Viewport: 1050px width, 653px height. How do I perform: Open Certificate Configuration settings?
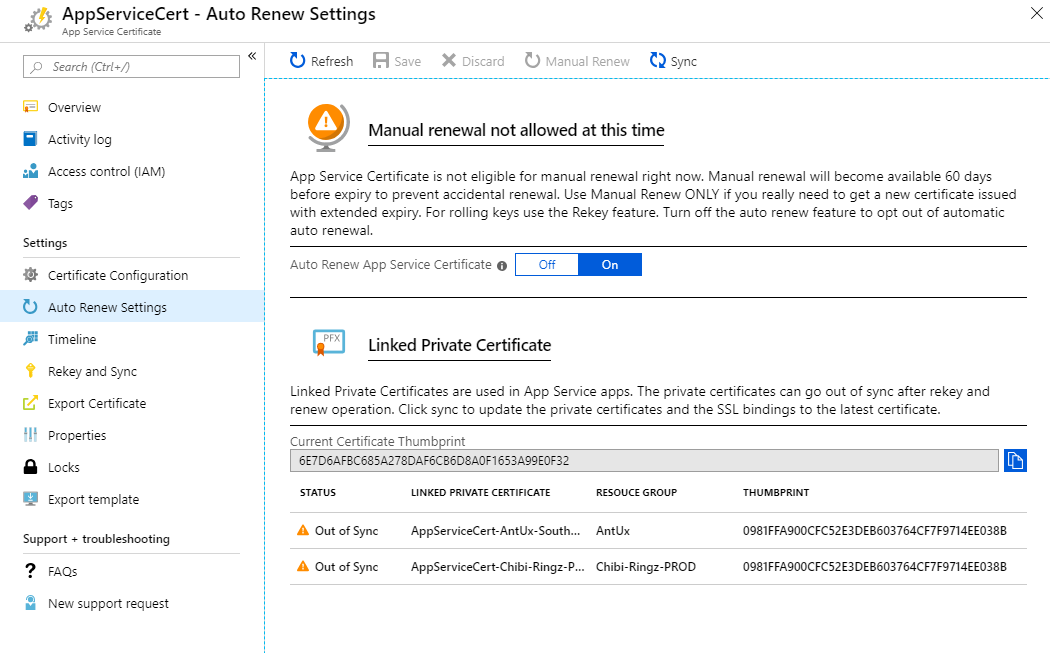pyautogui.click(x=117, y=275)
